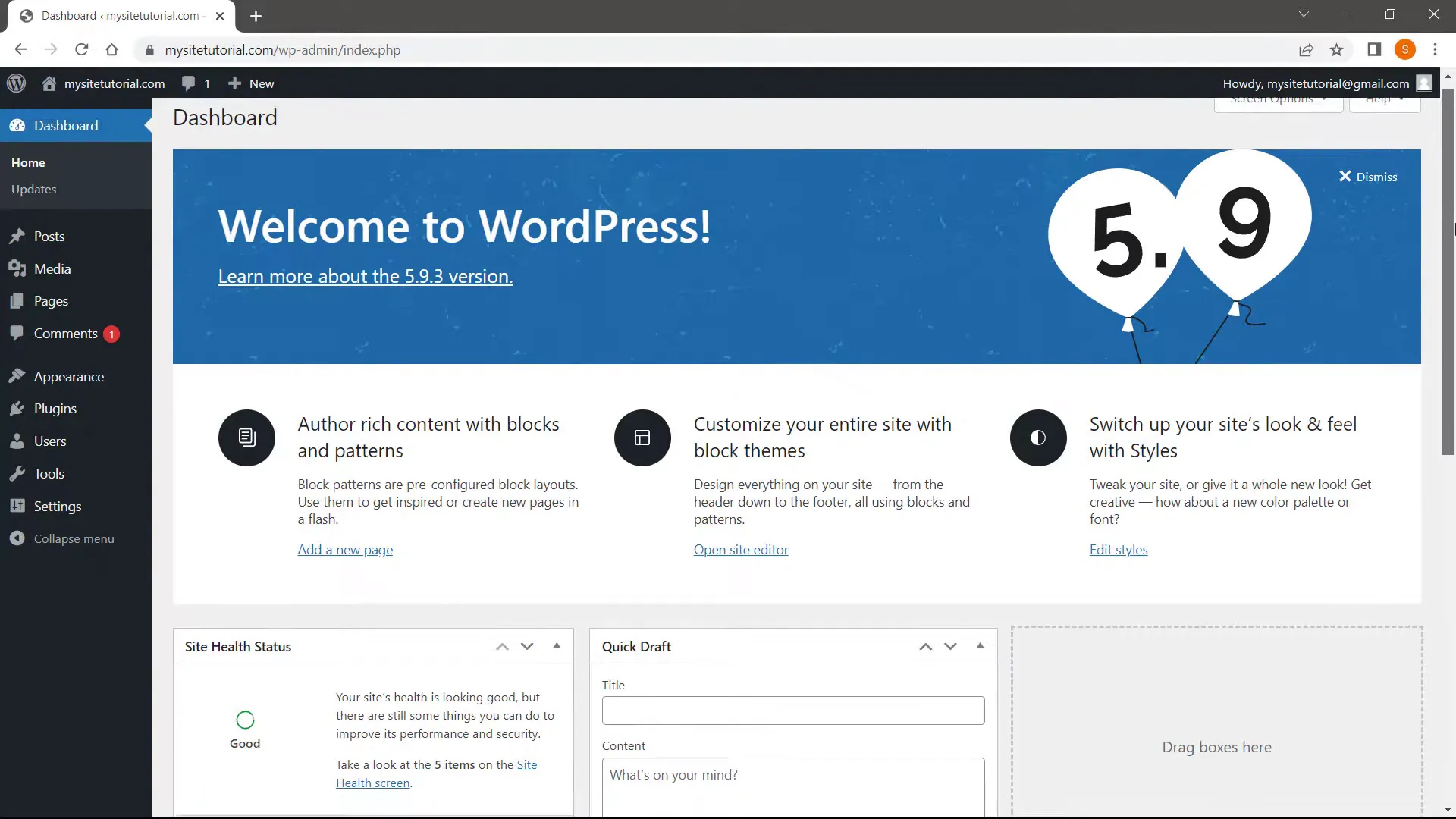Click the page vertical scrollbar thumb
Screen dimensions: 1456x819
coord(1448,272)
